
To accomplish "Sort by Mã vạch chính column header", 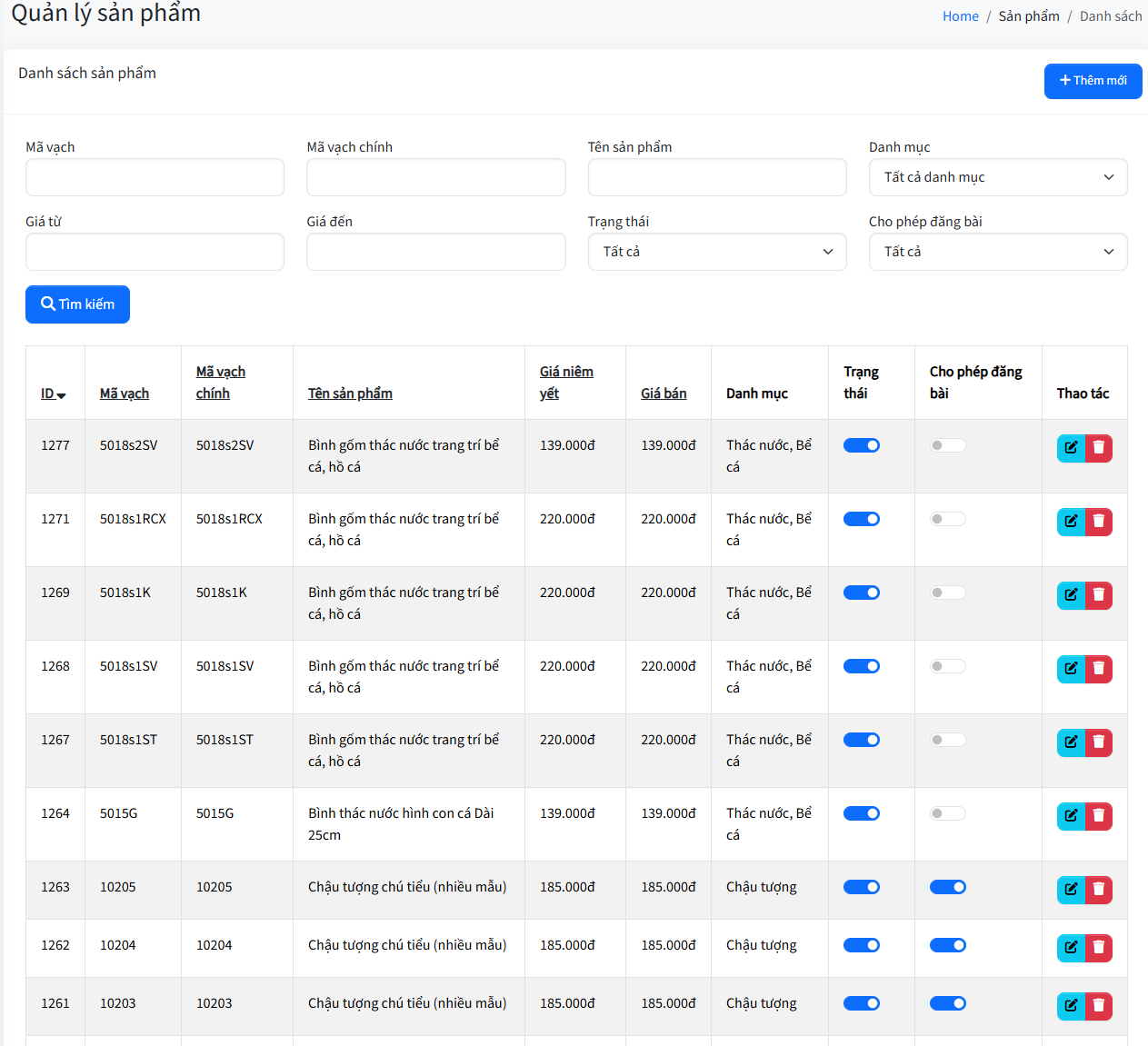I will [221, 383].
